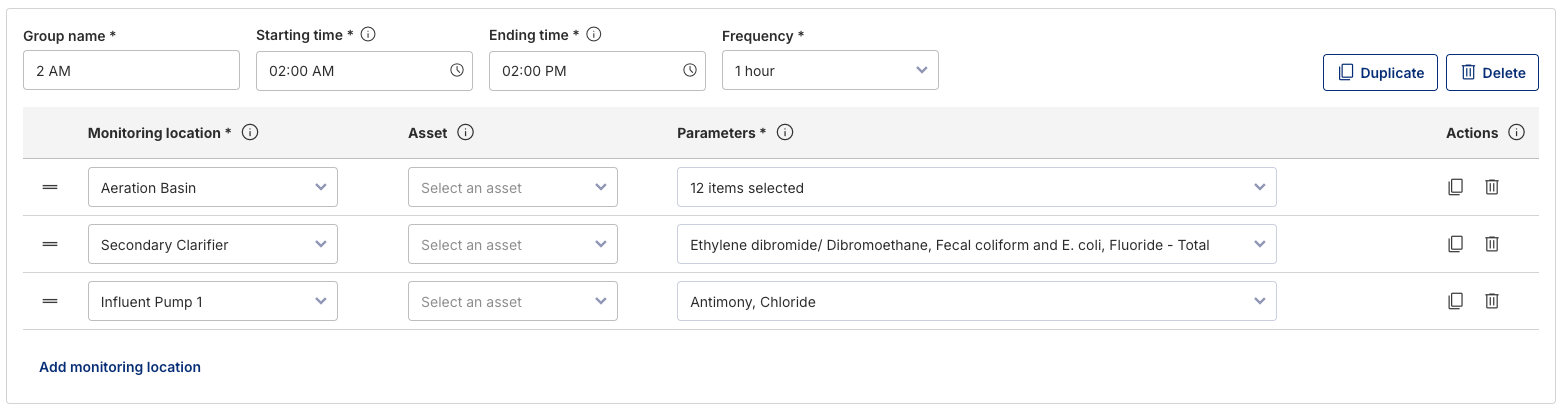Click the info icon beside Ending time
Viewport: 1563px width, 410px height.
pos(594,35)
